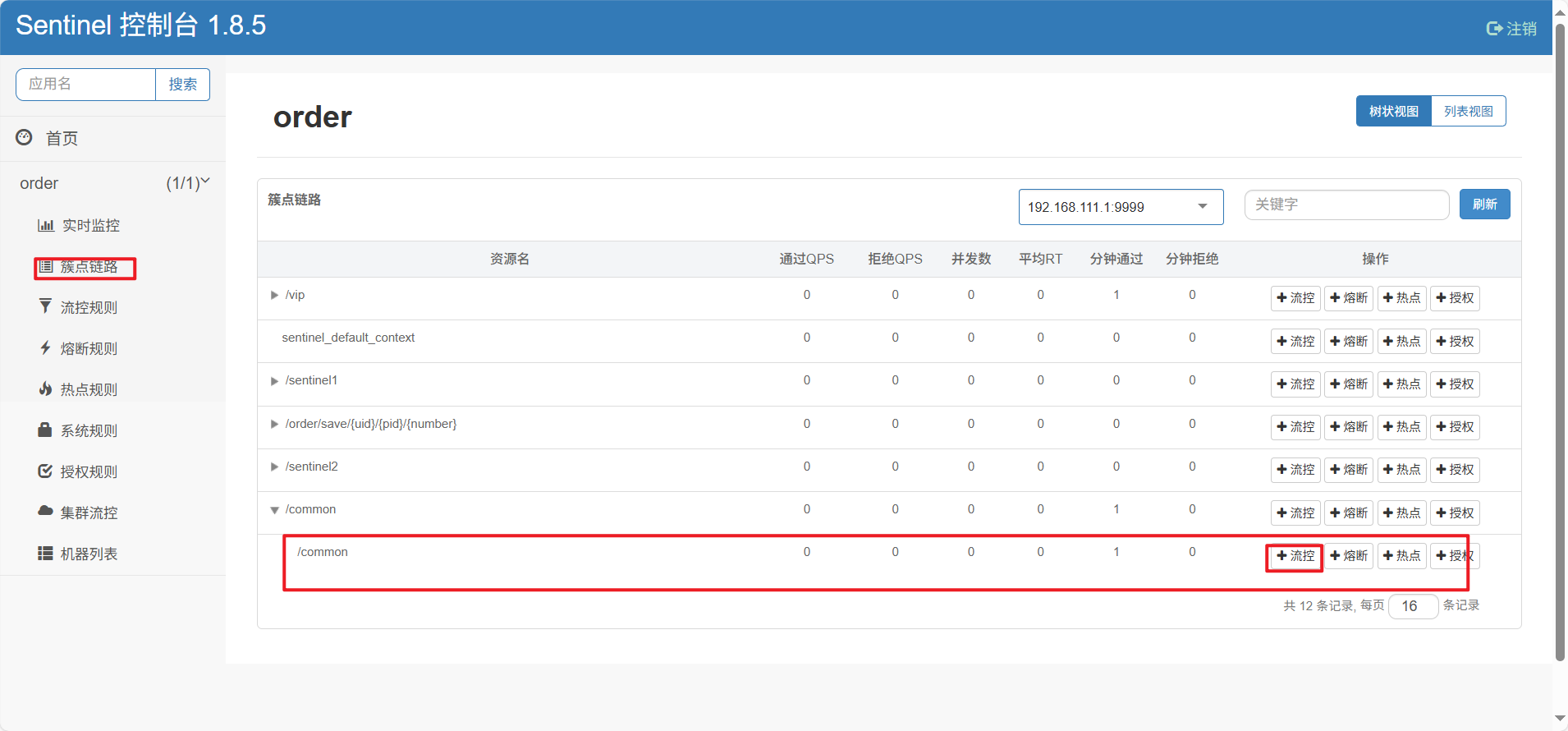Add 热点 rule for child /common
This screenshot has height=731, width=1568.
(1402, 556)
